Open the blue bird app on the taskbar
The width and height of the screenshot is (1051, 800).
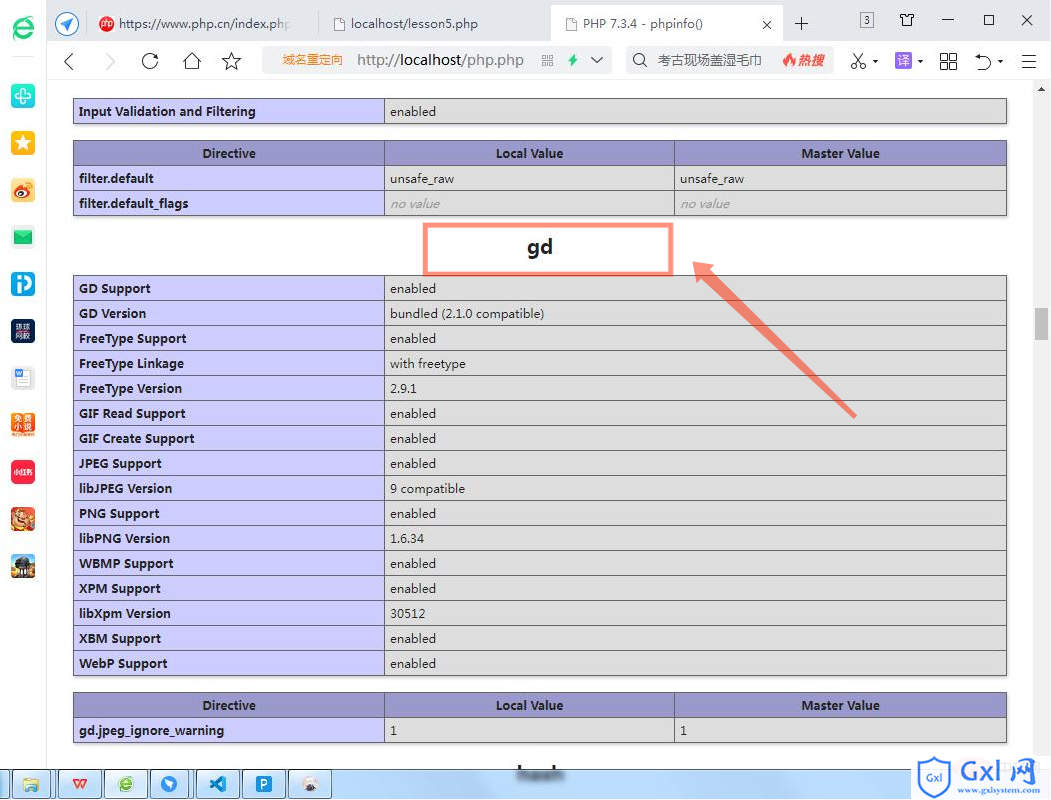tap(169, 784)
